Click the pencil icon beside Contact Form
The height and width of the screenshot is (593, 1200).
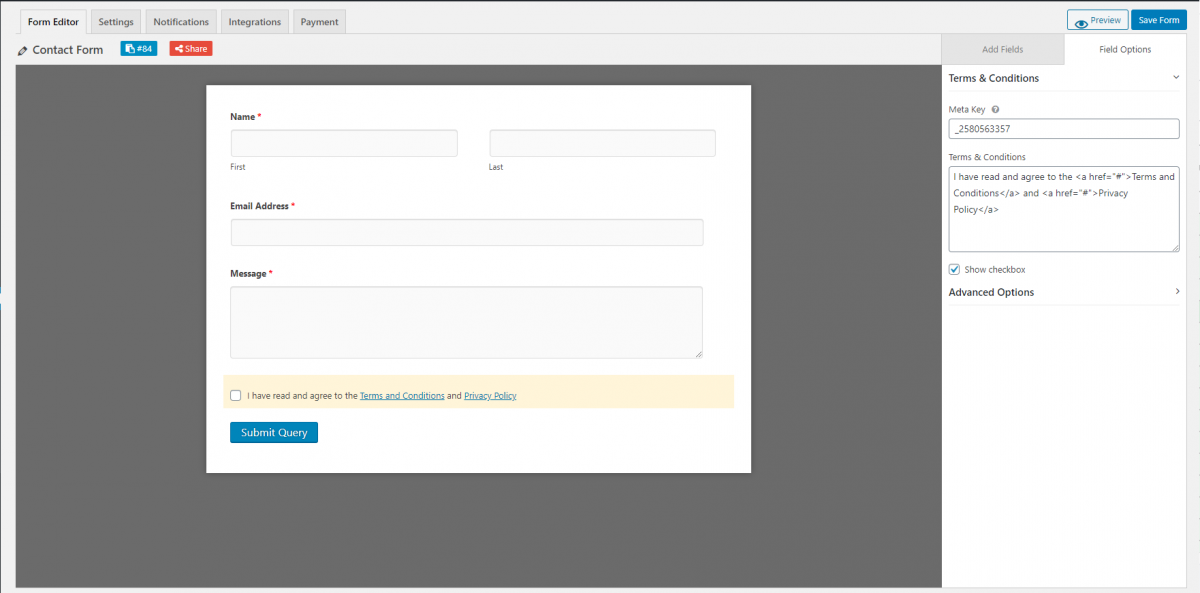[23, 50]
